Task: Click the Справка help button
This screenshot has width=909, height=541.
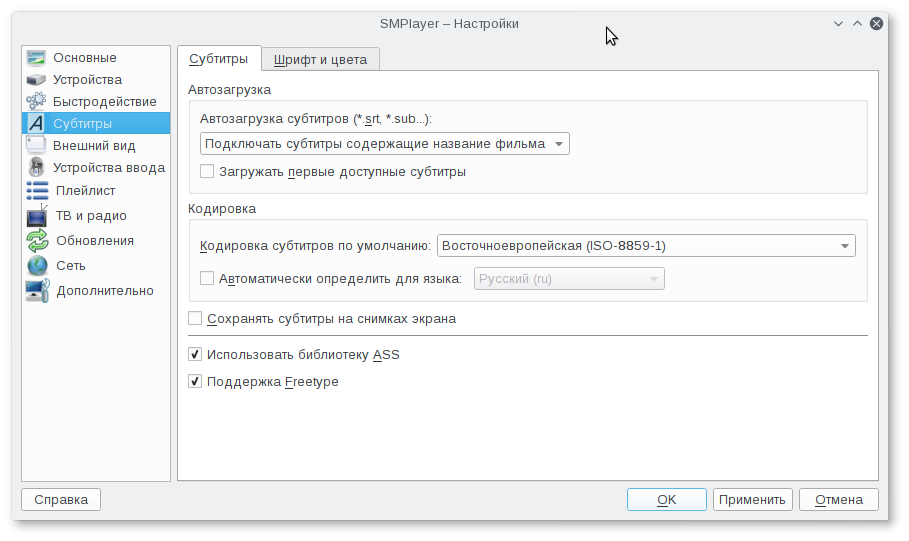Action: [61, 499]
